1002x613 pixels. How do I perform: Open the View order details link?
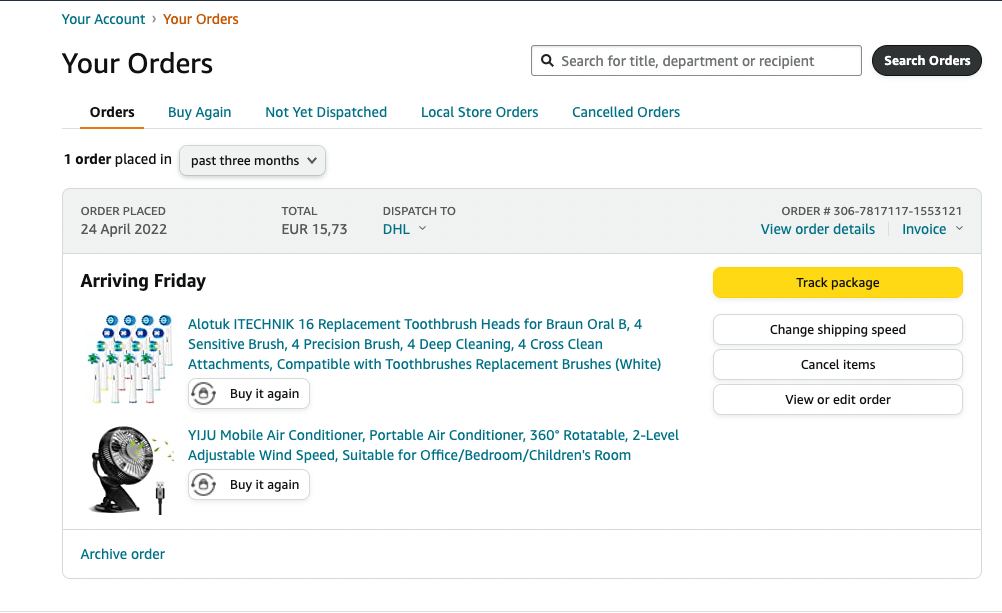click(x=817, y=229)
